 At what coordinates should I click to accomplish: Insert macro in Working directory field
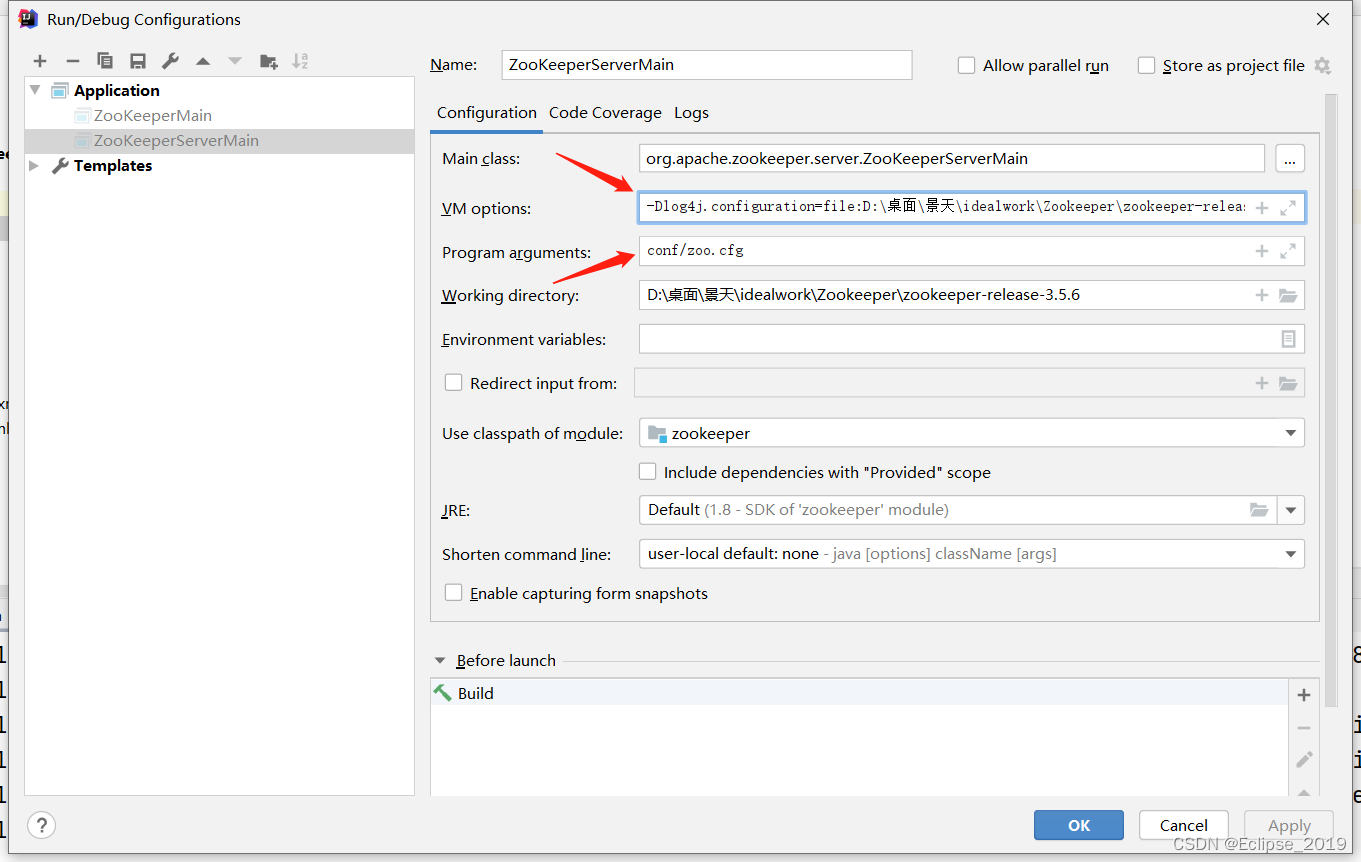1262,295
